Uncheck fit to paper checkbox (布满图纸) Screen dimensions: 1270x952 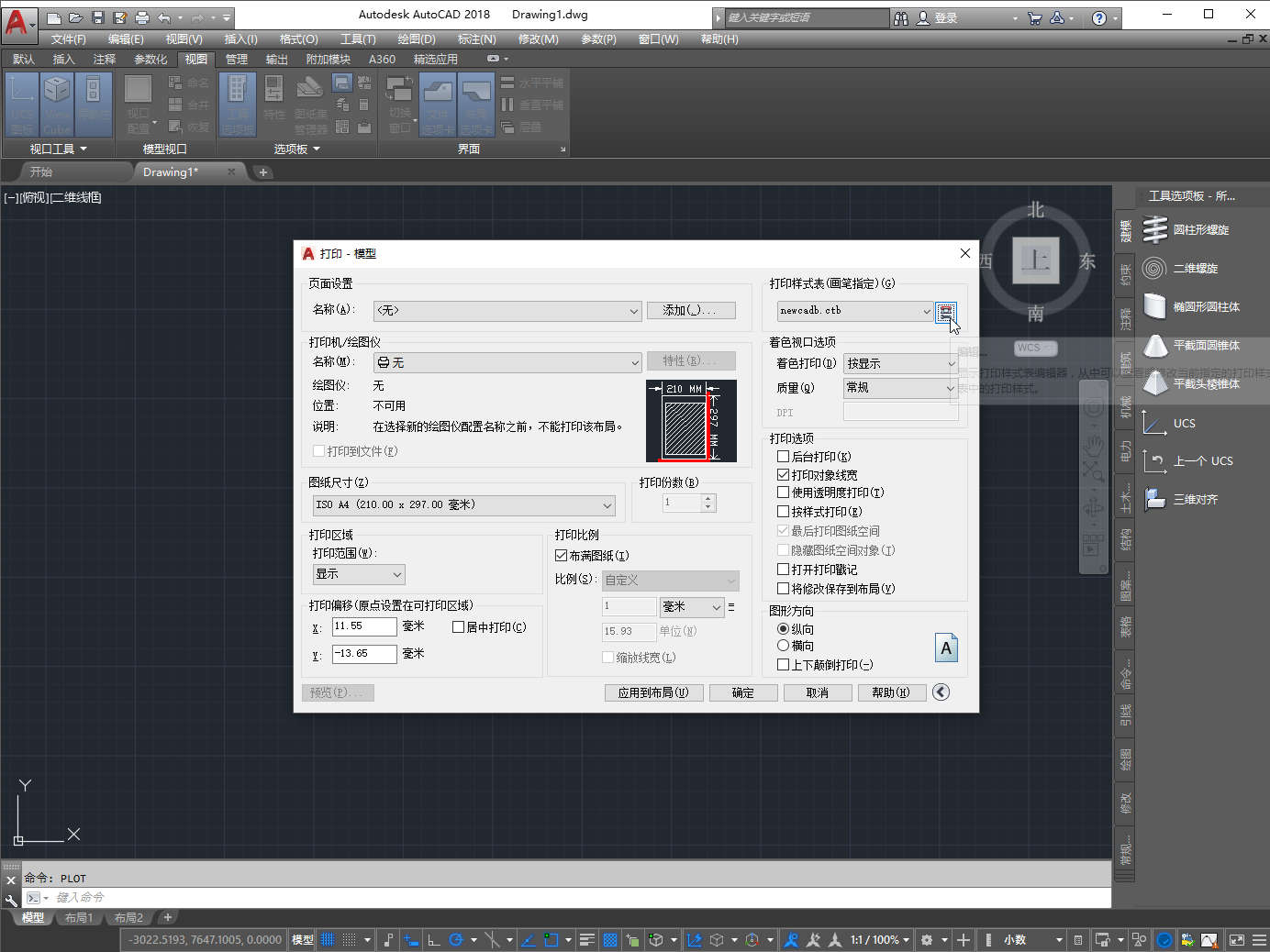(x=561, y=555)
